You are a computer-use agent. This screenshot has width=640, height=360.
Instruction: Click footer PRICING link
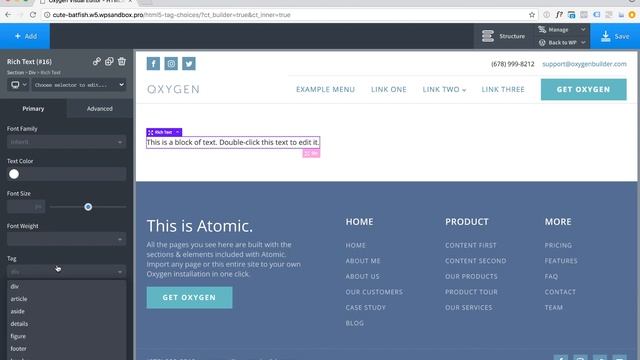coord(558,245)
